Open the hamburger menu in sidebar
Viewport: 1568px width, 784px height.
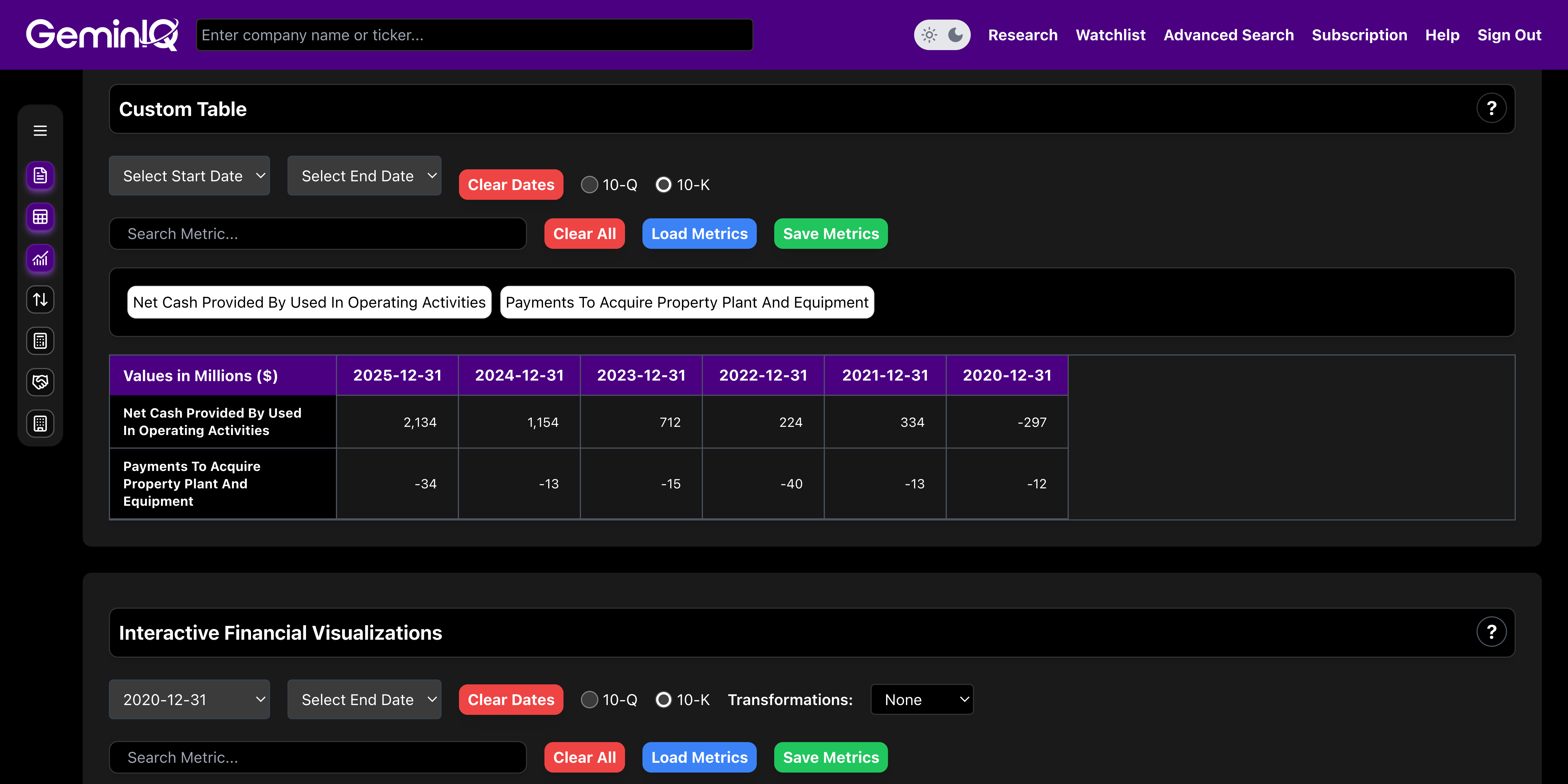tap(40, 131)
